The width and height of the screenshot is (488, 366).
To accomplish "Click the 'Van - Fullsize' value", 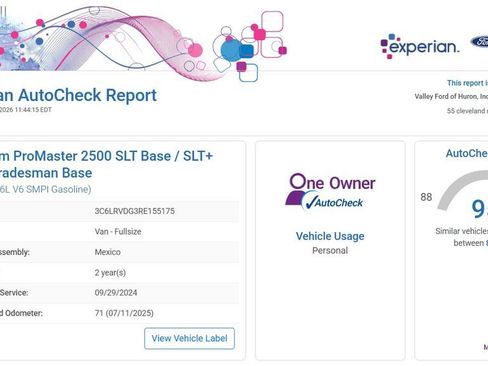I will (118, 231).
